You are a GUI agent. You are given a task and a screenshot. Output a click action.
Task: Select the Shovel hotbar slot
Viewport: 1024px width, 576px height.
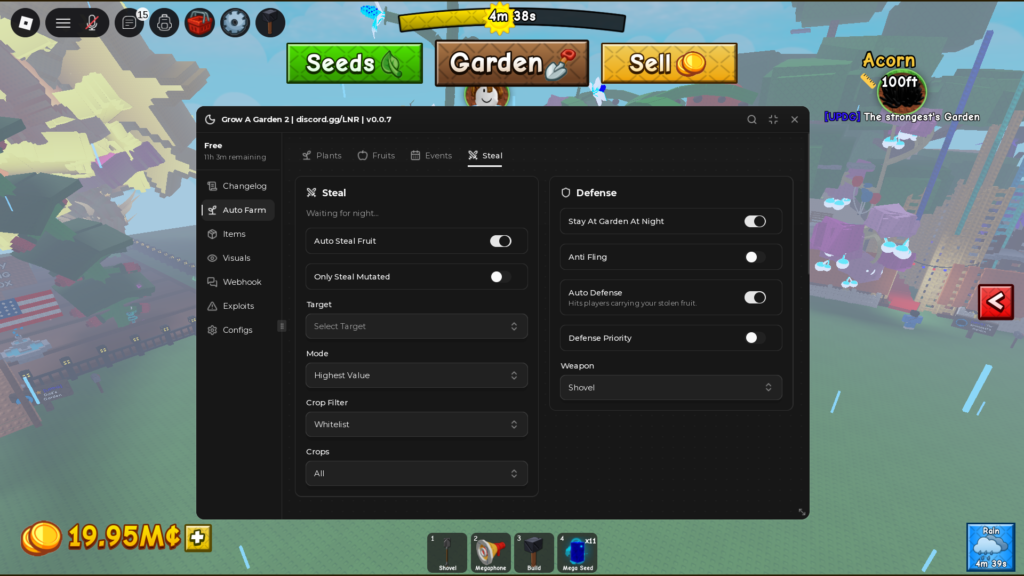click(x=447, y=552)
